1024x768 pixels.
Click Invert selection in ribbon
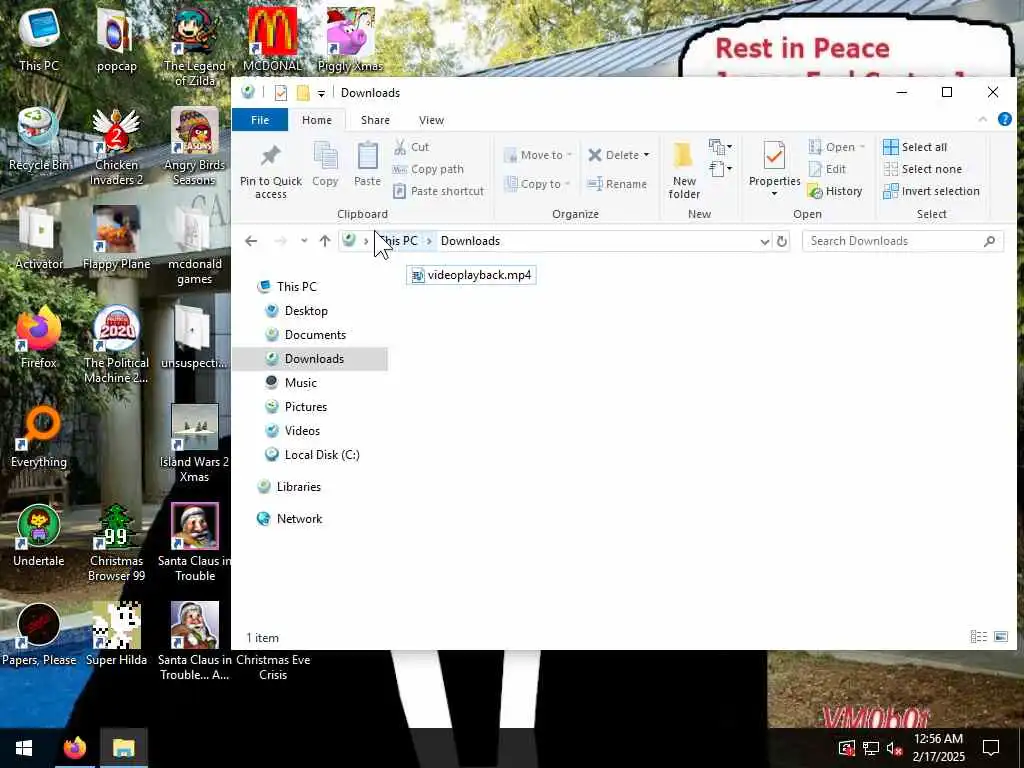pos(931,191)
